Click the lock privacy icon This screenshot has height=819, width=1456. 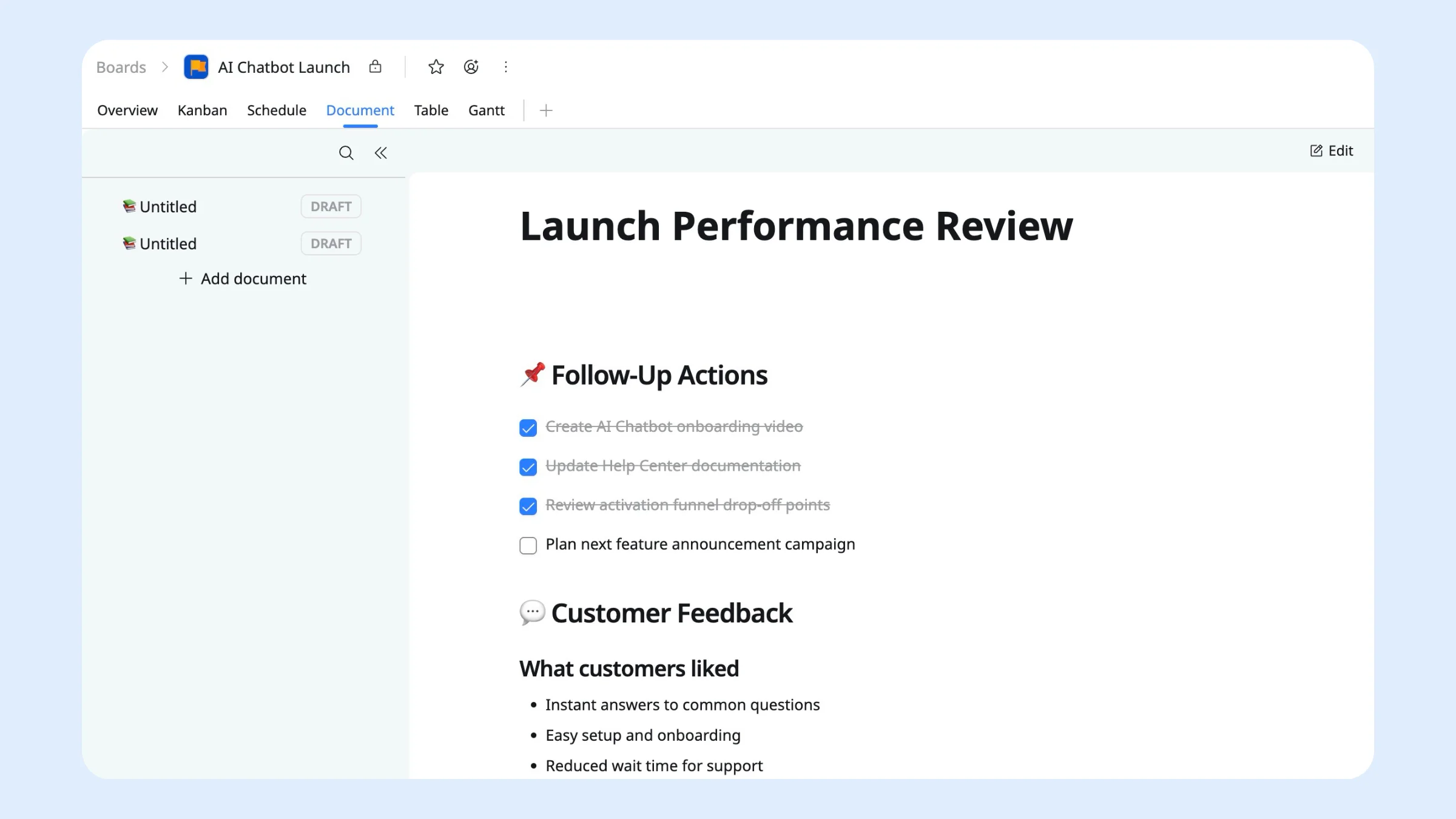[x=376, y=67]
